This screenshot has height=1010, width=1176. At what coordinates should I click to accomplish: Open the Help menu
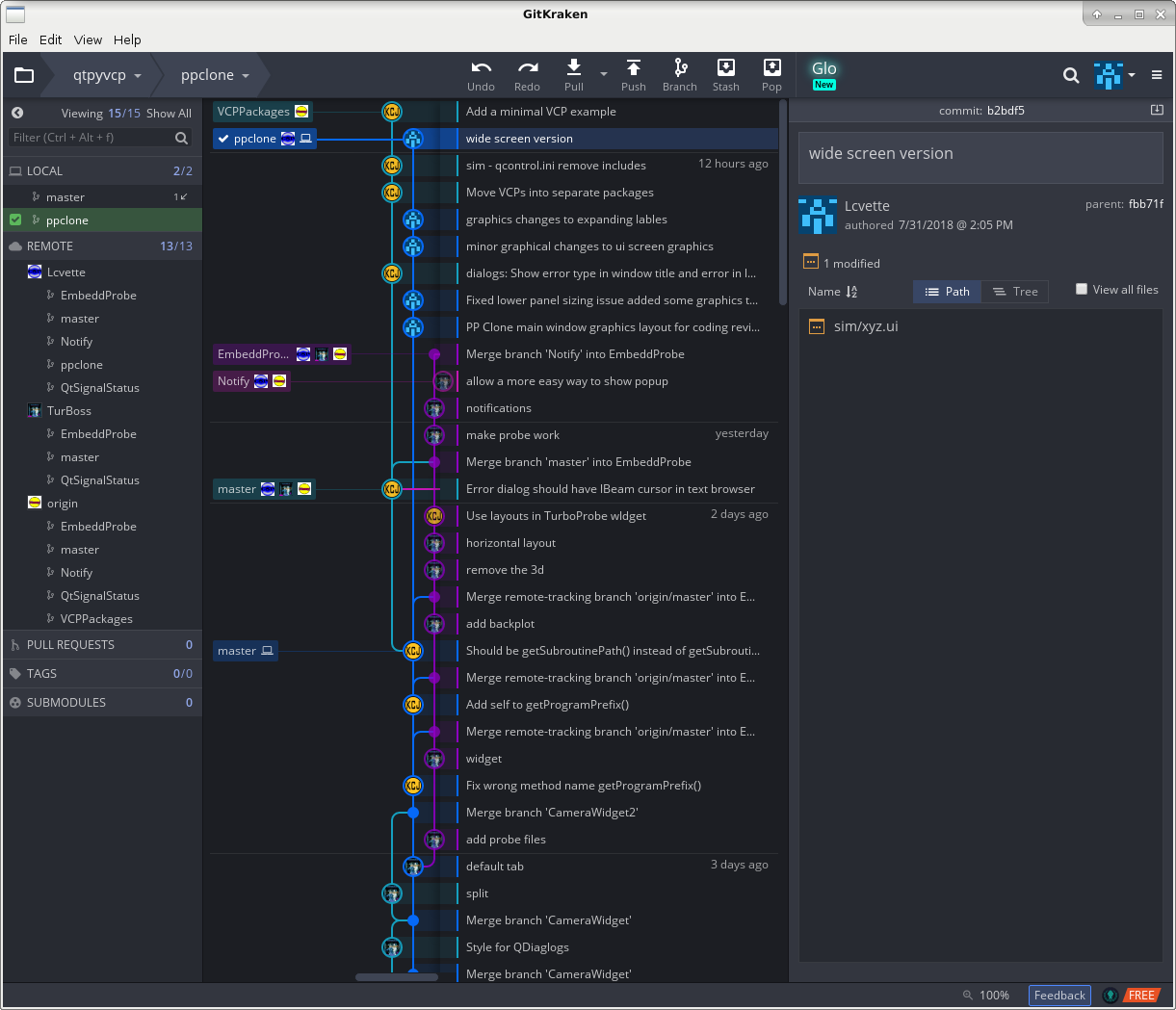[x=127, y=39]
